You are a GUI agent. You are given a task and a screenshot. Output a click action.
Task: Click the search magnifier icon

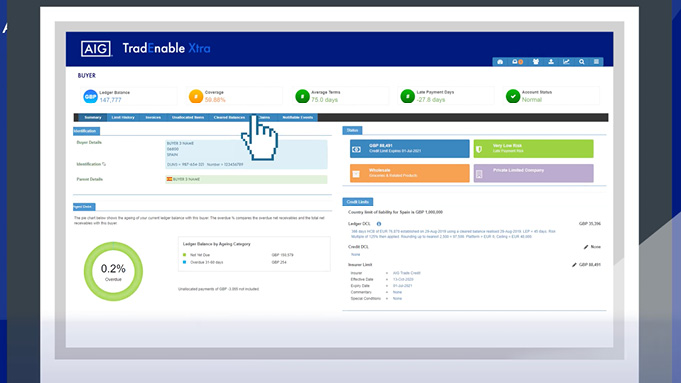coord(582,62)
